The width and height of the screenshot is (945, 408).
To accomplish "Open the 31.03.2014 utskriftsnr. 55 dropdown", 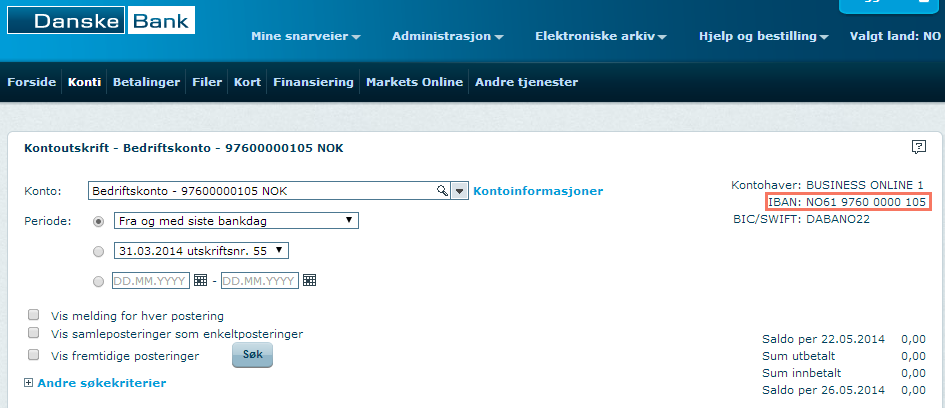I will pos(201,251).
